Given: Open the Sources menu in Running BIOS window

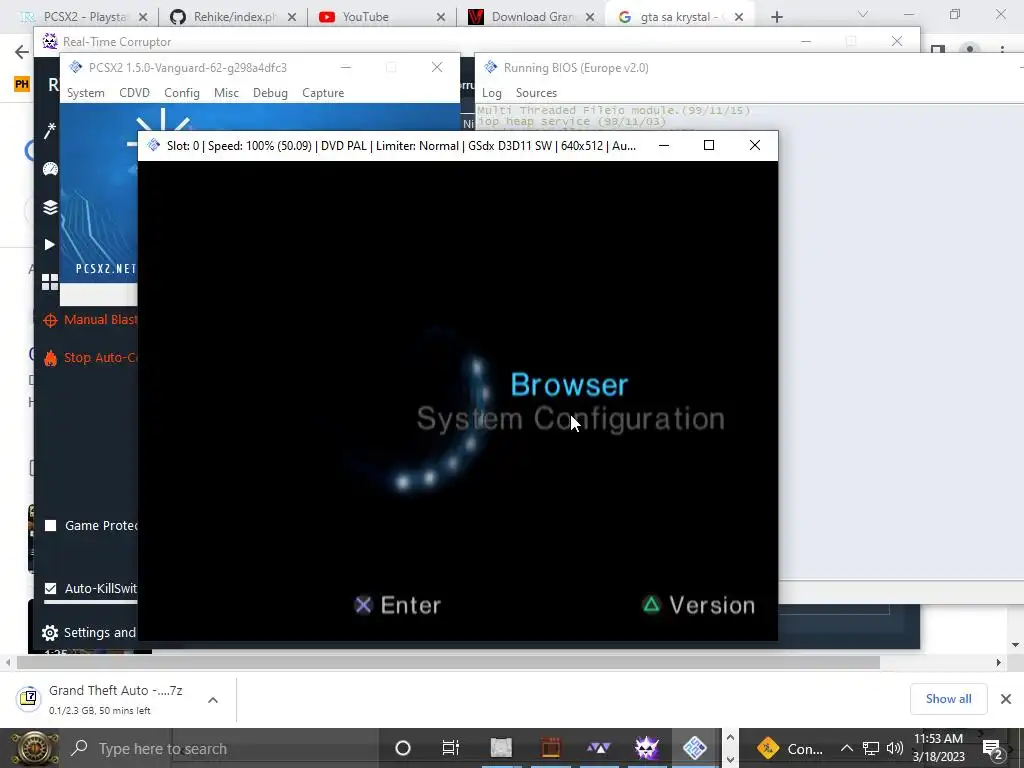Looking at the screenshot, I should click(536, 93).
